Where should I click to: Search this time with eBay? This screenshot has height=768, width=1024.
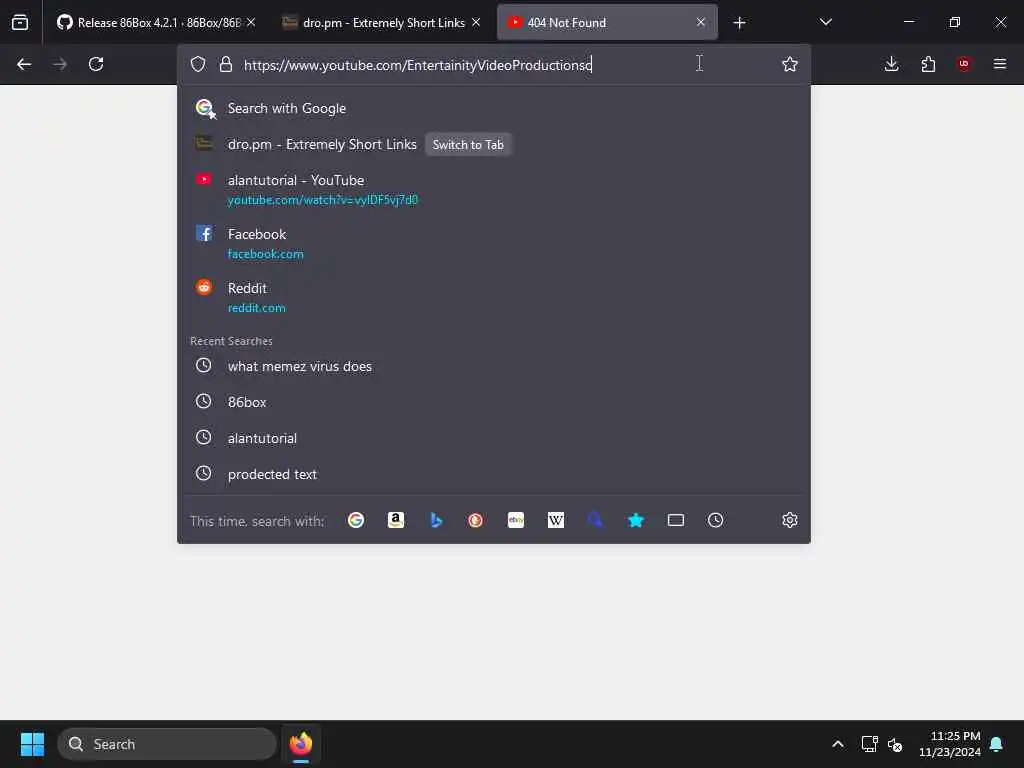(516, 520)
